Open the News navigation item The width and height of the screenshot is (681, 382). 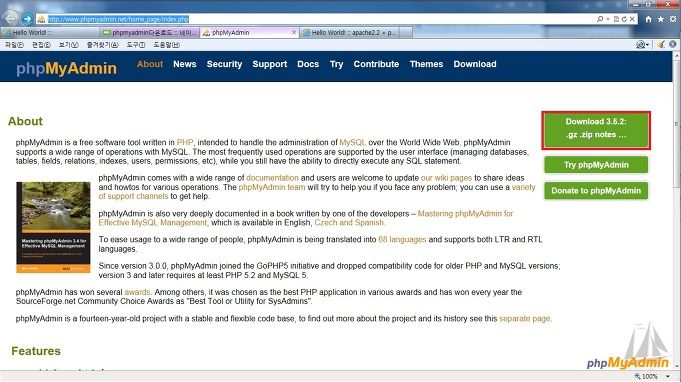point(185,64)
